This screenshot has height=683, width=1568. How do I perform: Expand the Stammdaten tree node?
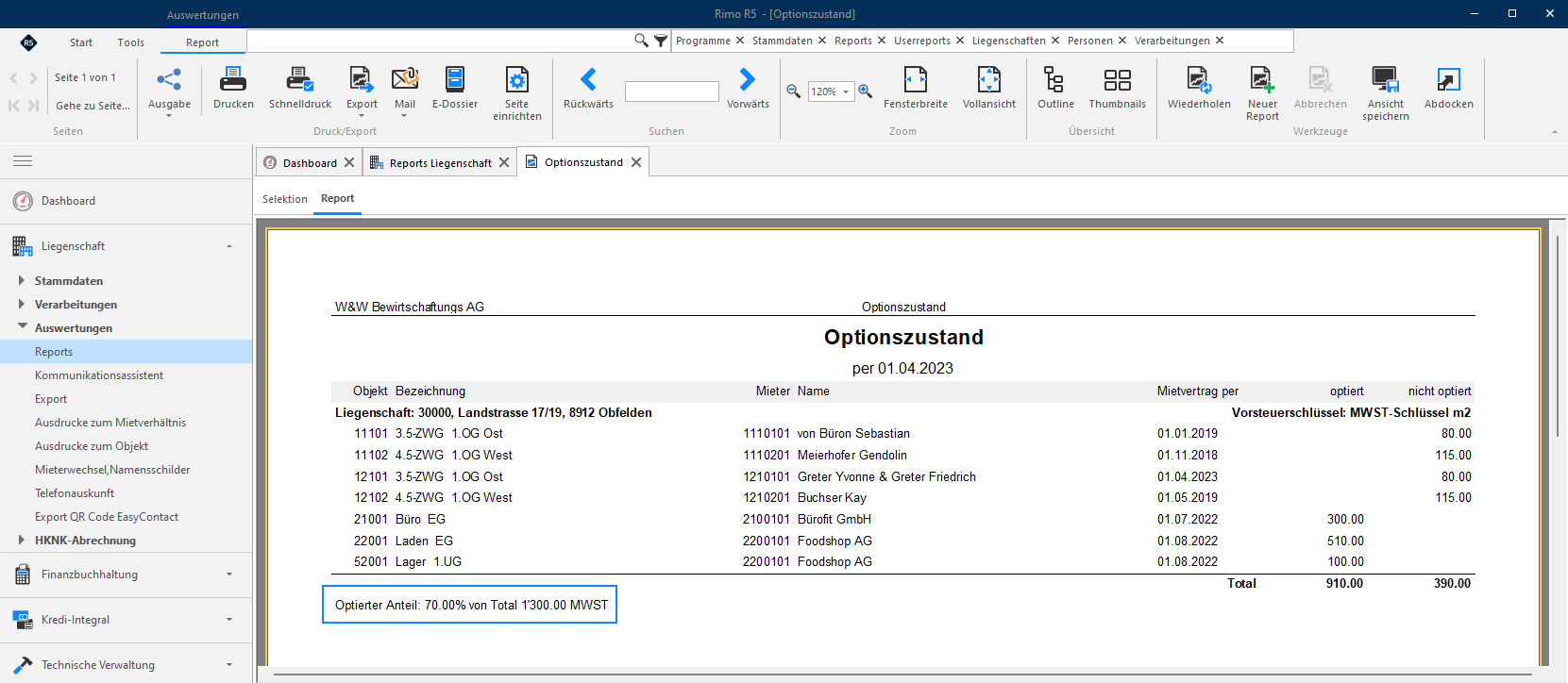[x=21, y=280]
